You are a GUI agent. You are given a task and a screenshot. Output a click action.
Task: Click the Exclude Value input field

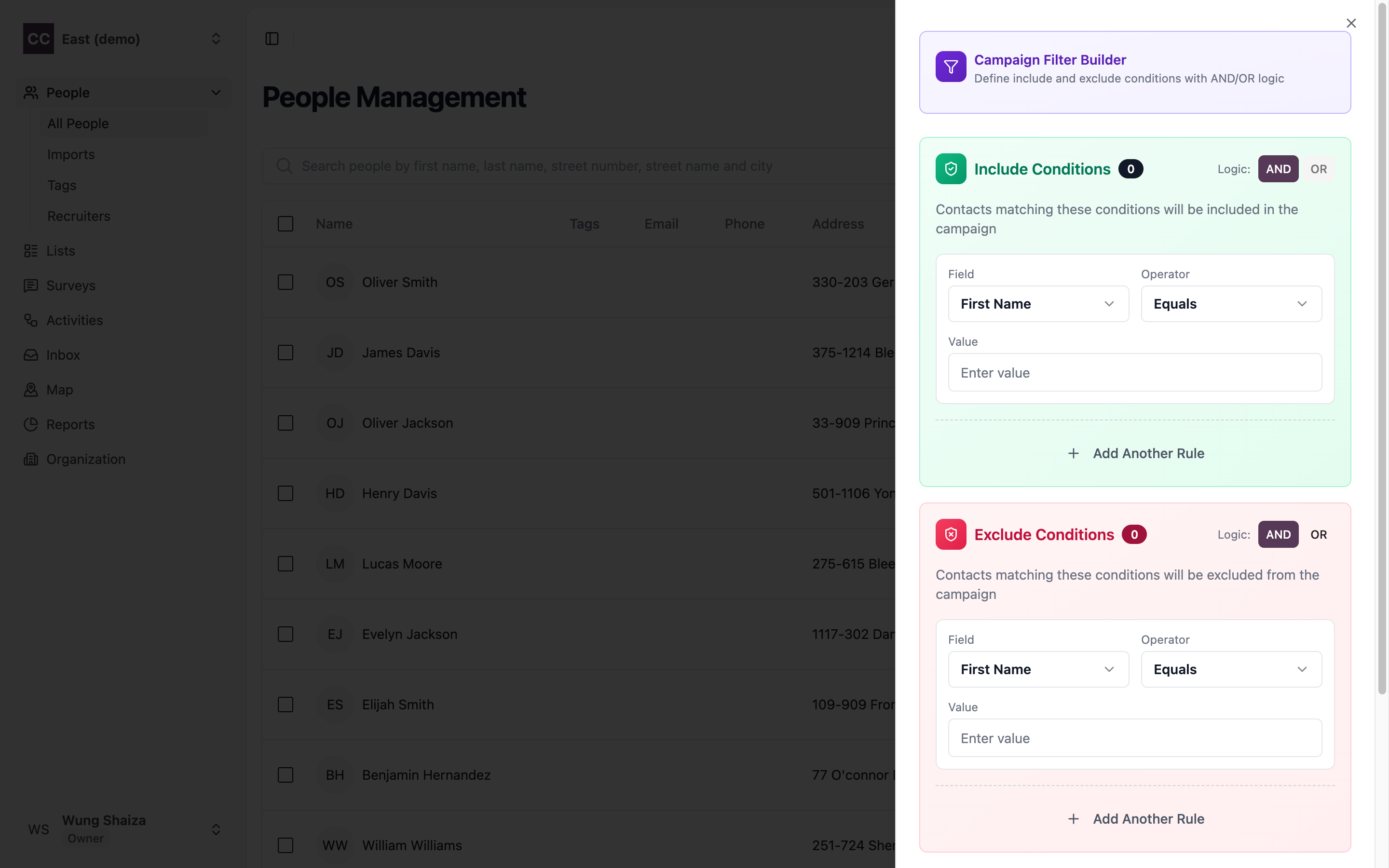(x=1135, y=738)
